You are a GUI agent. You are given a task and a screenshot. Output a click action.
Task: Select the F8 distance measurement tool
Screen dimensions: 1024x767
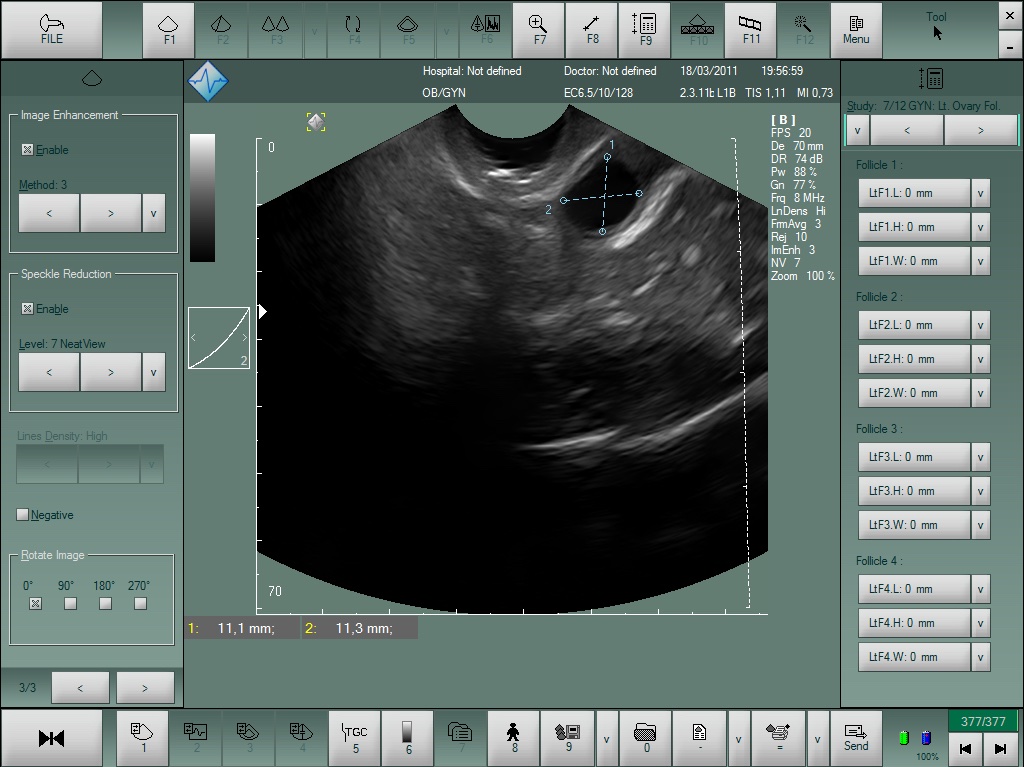point(592,30)
